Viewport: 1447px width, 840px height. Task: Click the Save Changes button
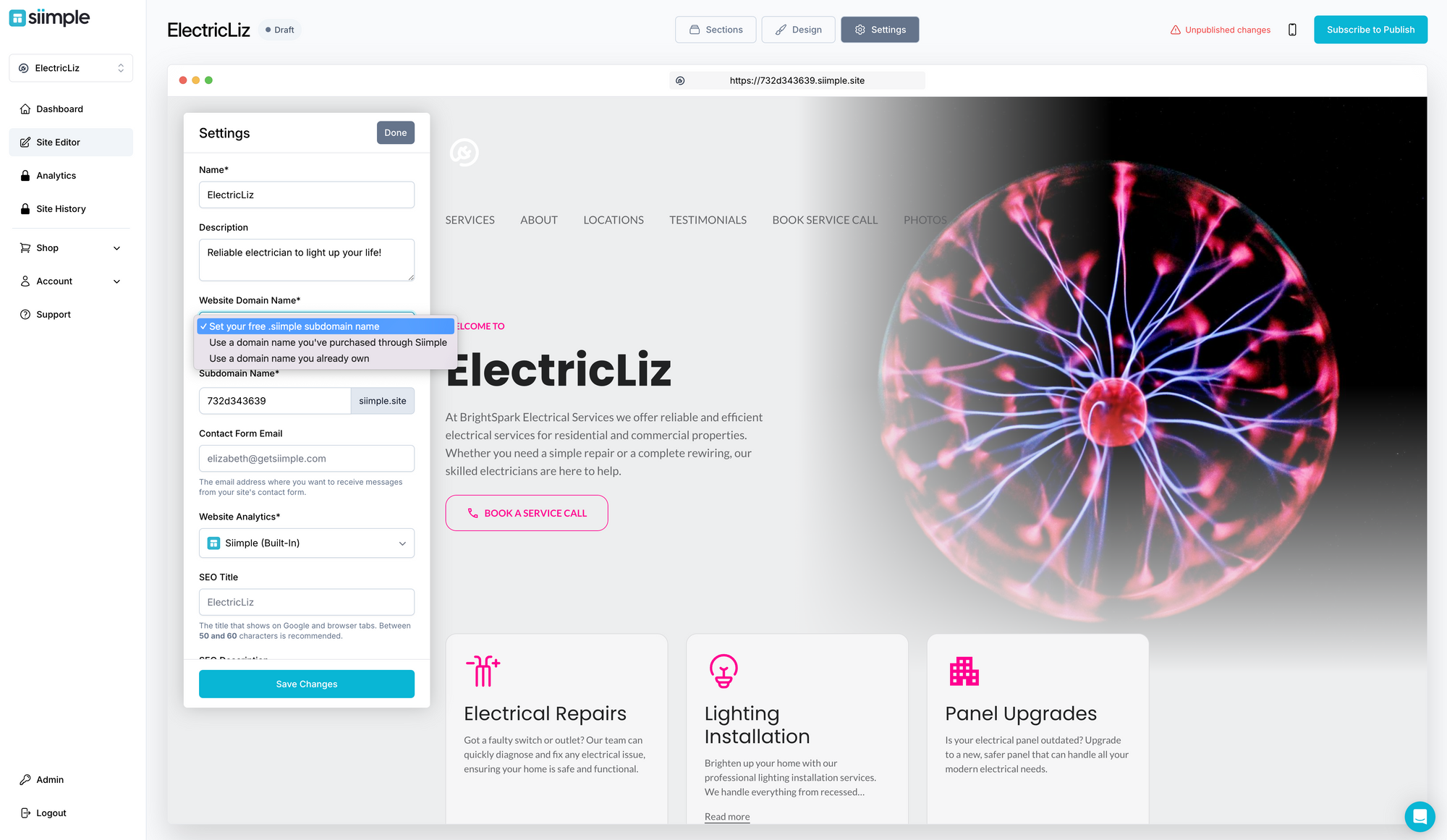[306, 683]
